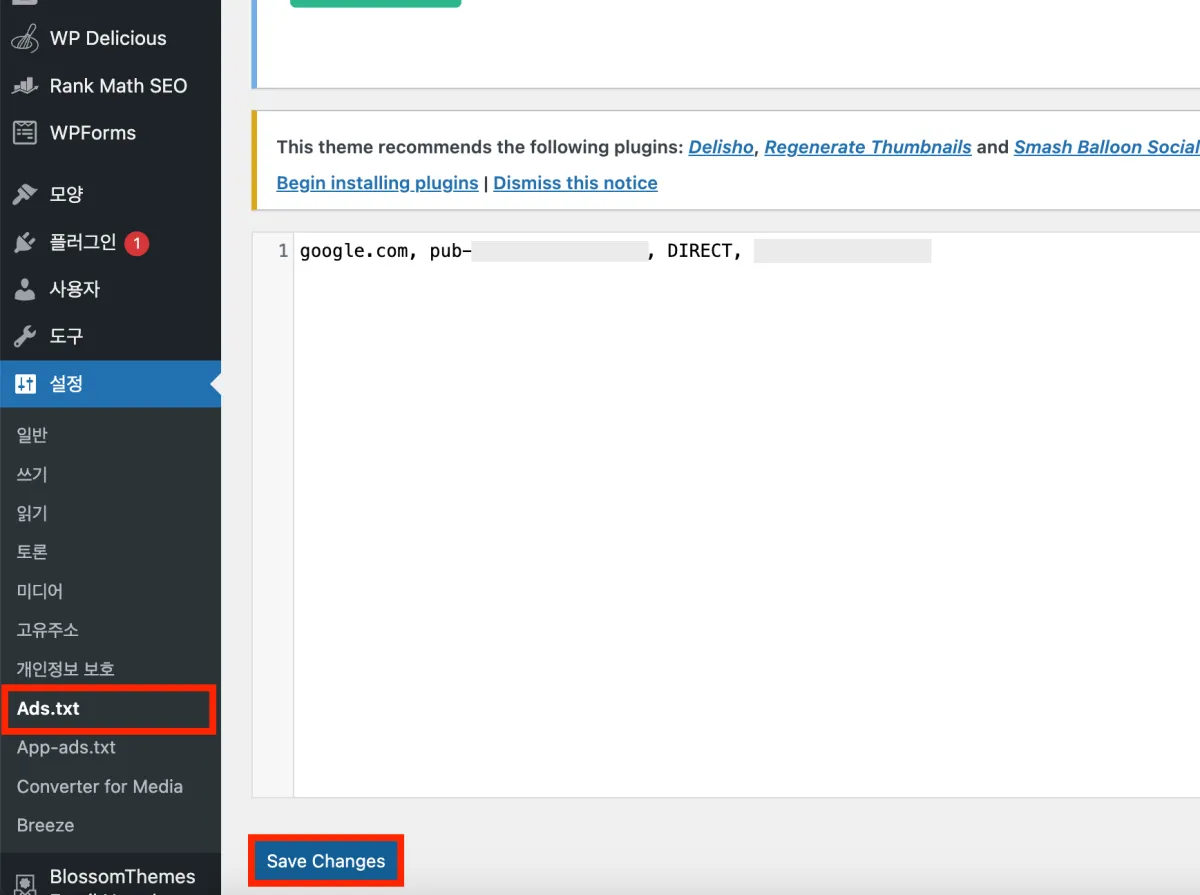1200x895 pixels.
Task: Follow the Regenerate Thumbnails link
Action: [868, 147]
